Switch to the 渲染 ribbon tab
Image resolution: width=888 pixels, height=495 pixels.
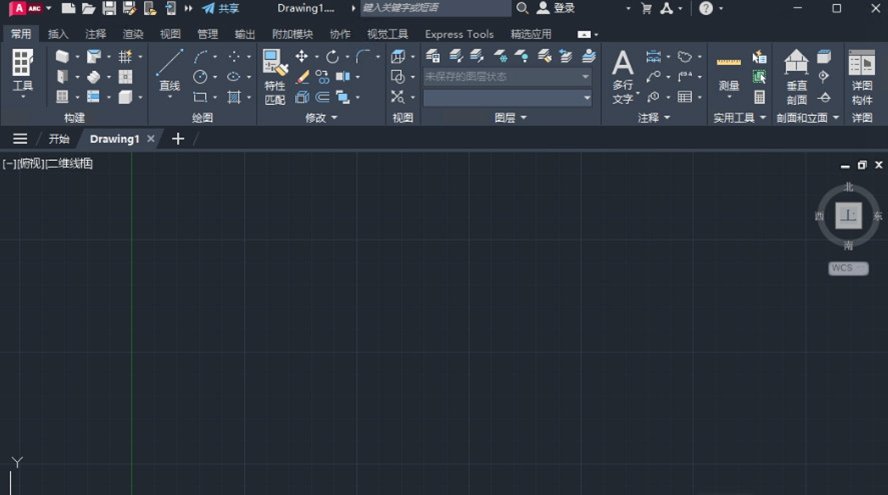tap(133, 34)
